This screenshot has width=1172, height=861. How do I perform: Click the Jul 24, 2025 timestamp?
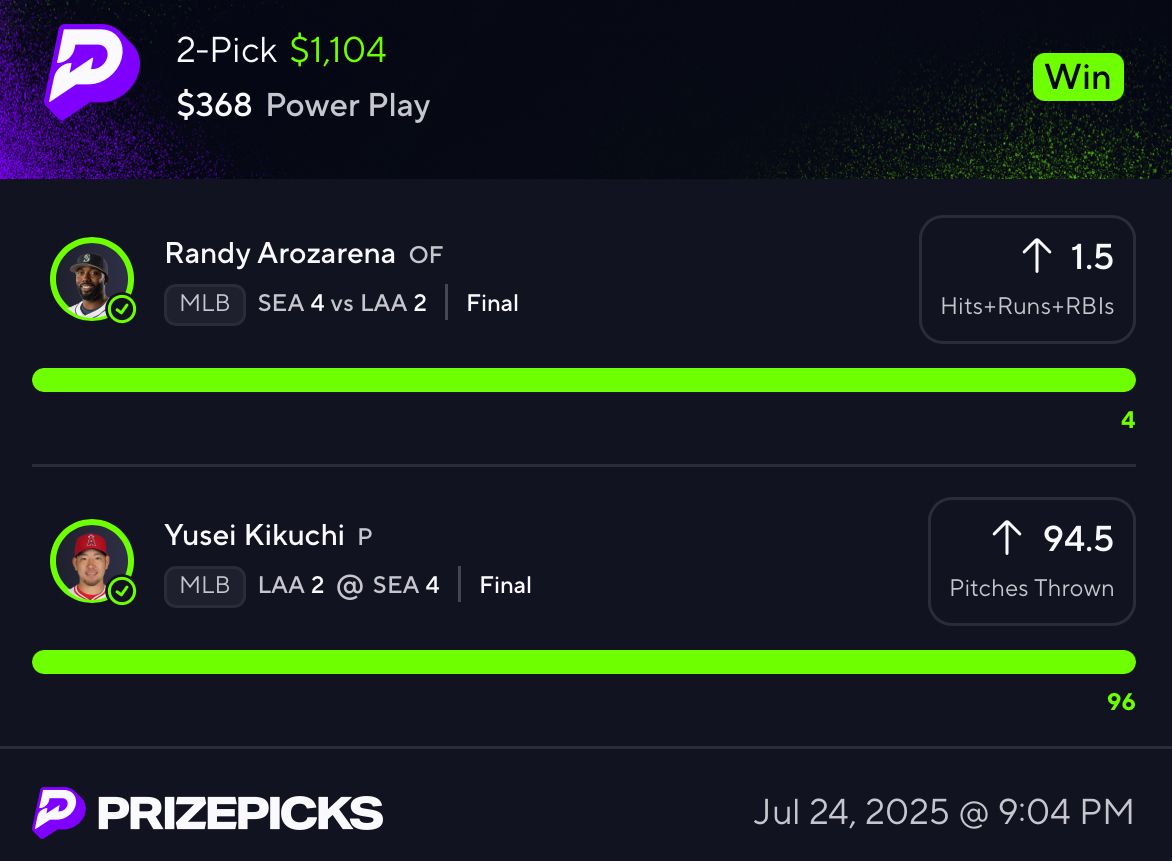[943, 812]
